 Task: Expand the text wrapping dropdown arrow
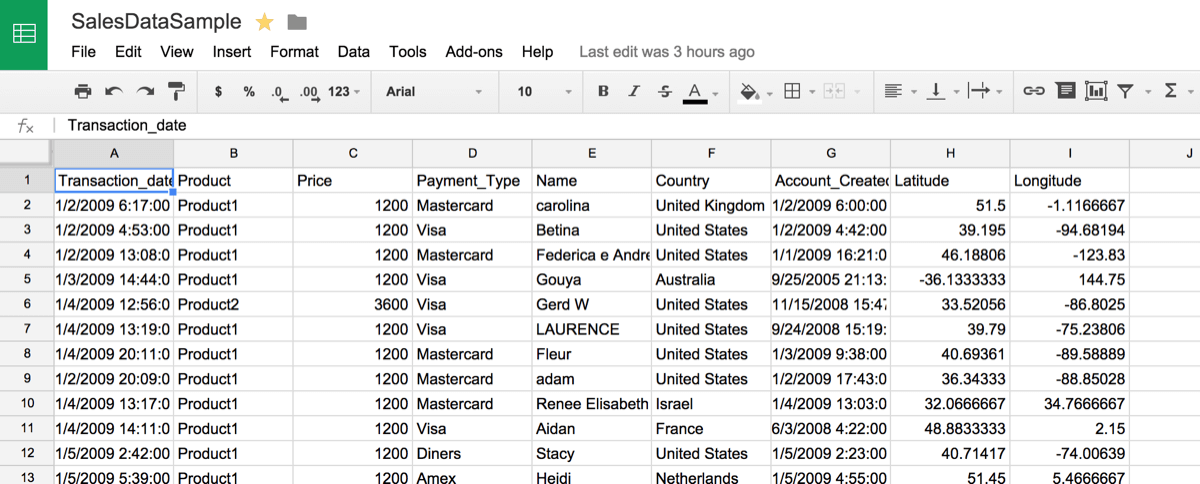point(999,92)
